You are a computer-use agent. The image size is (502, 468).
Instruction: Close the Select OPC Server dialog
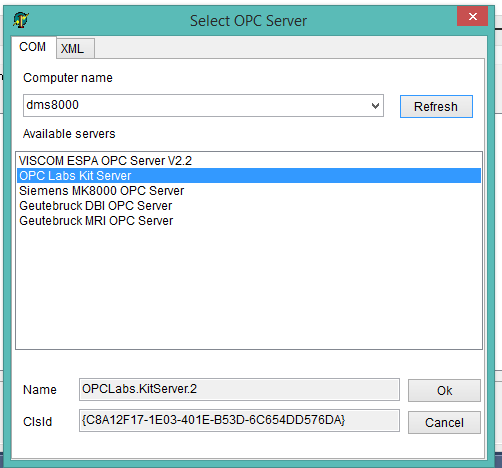pyautogui.click(x=472, y=16)
